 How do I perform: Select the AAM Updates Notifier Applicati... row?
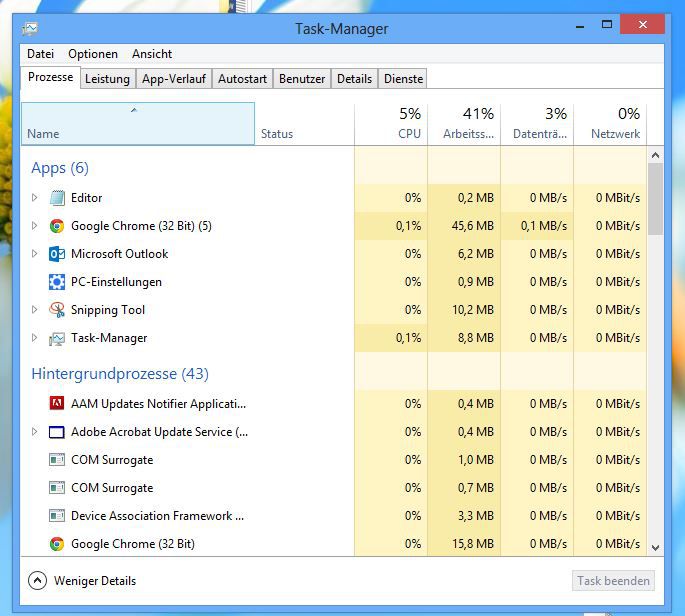(x=334, y=404)
